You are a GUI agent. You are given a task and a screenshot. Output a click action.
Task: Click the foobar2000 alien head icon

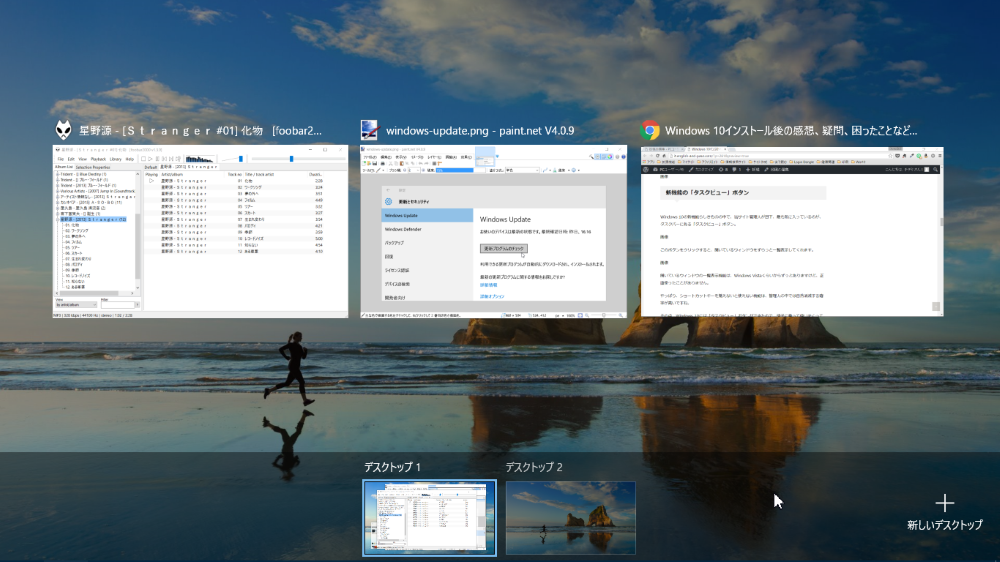click(x=64, y=130)
